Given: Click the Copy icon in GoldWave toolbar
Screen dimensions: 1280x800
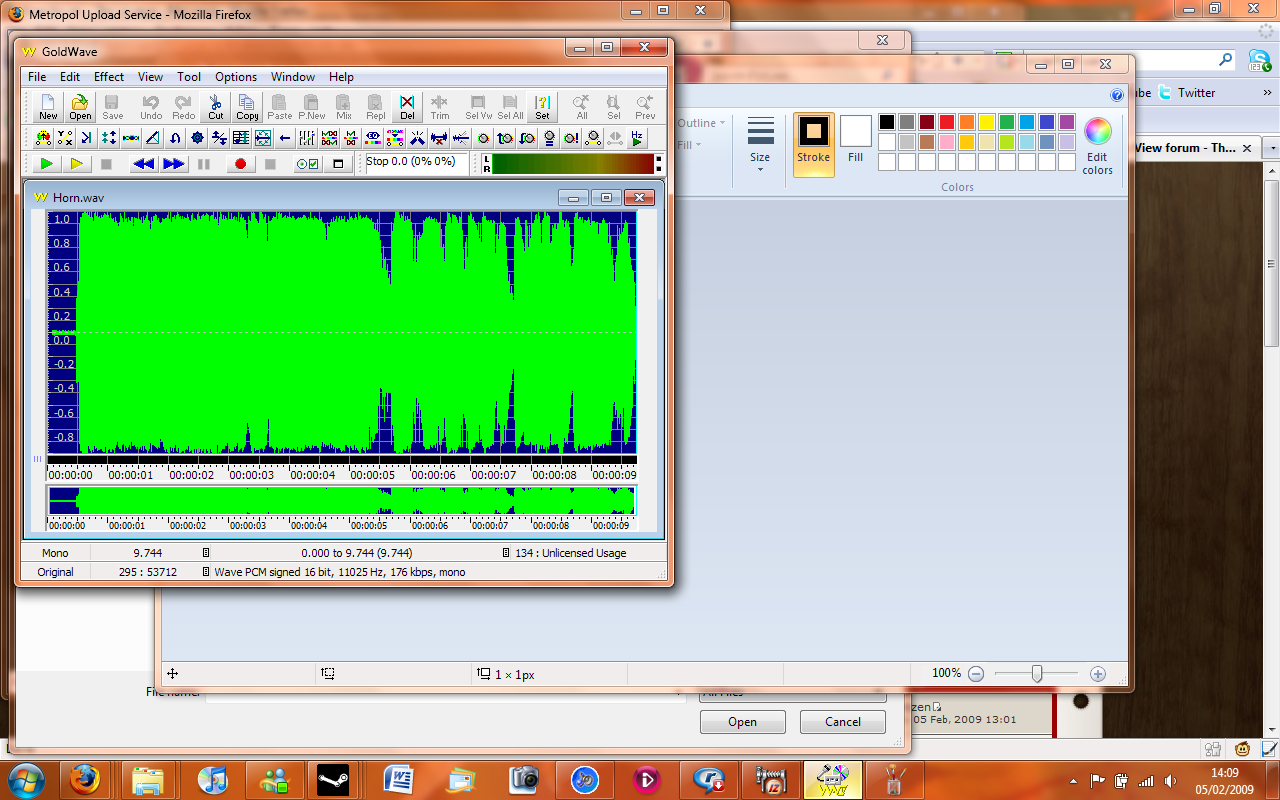Looking at the screenshot, I should pyautogui.click(x=247, y=107).
